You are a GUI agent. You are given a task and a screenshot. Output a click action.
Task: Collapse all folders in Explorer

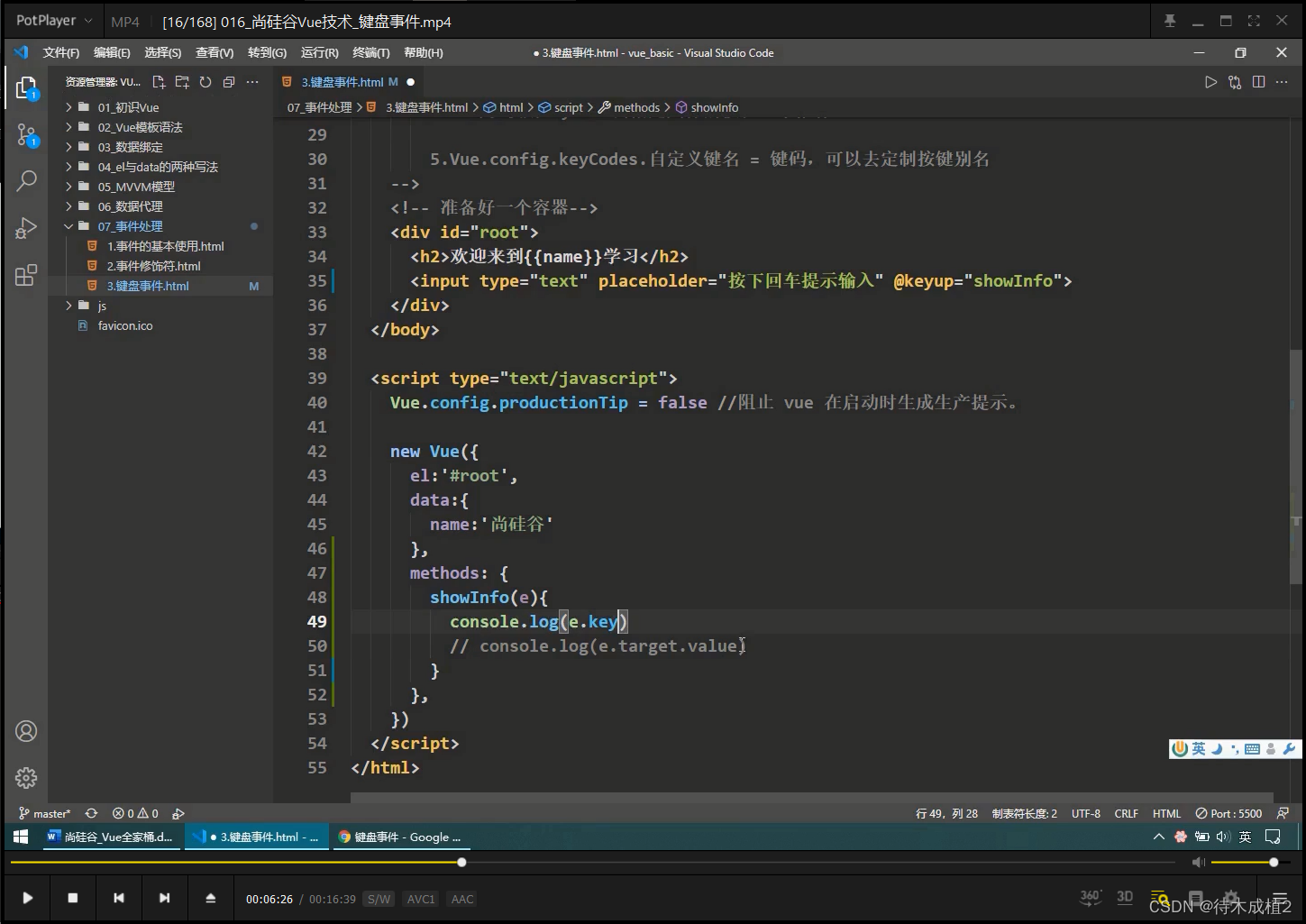229,82
